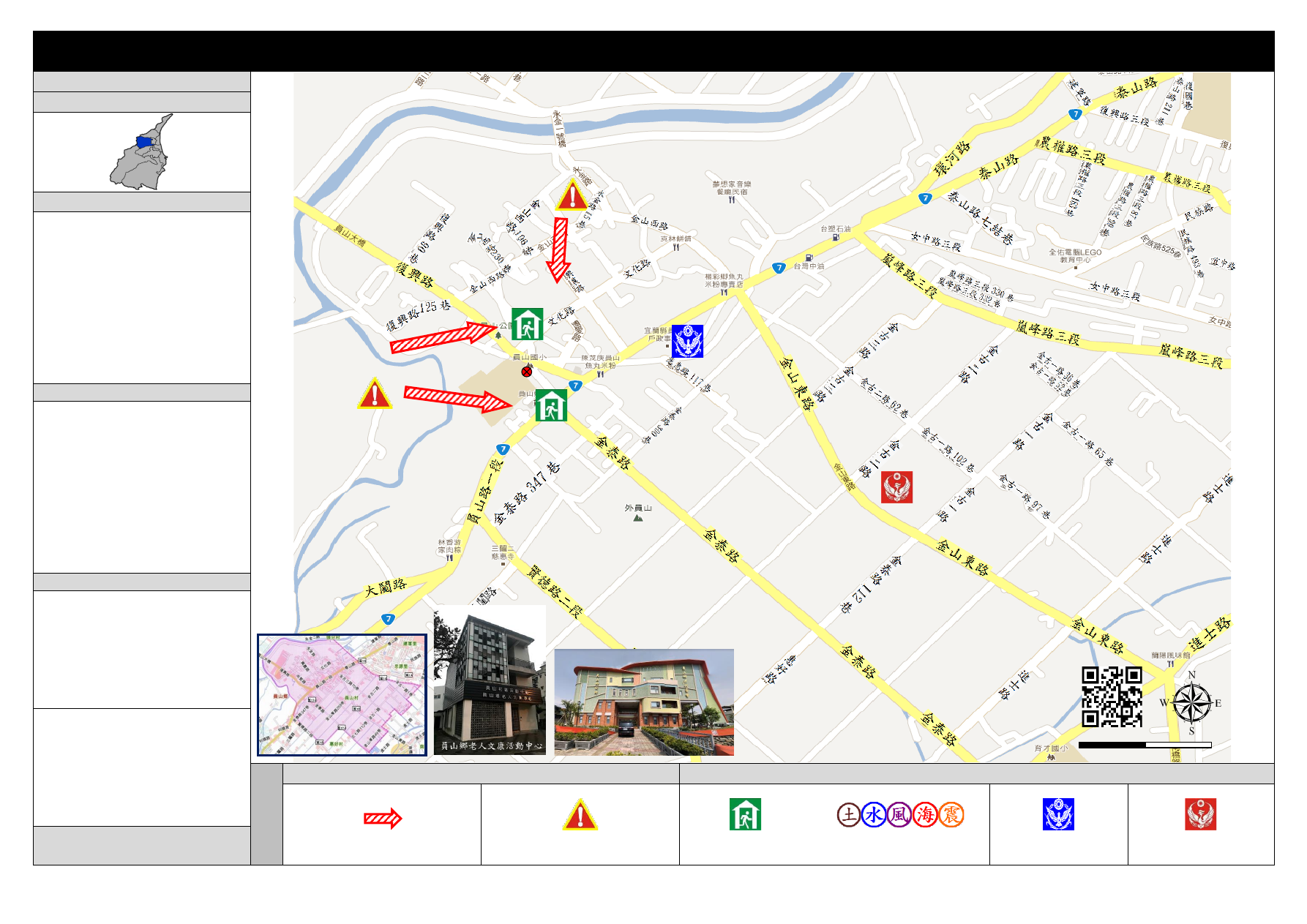Screen dimensions: 1307x924
Task: Click the legend 風 disaster circle
Action: [899, 814]
